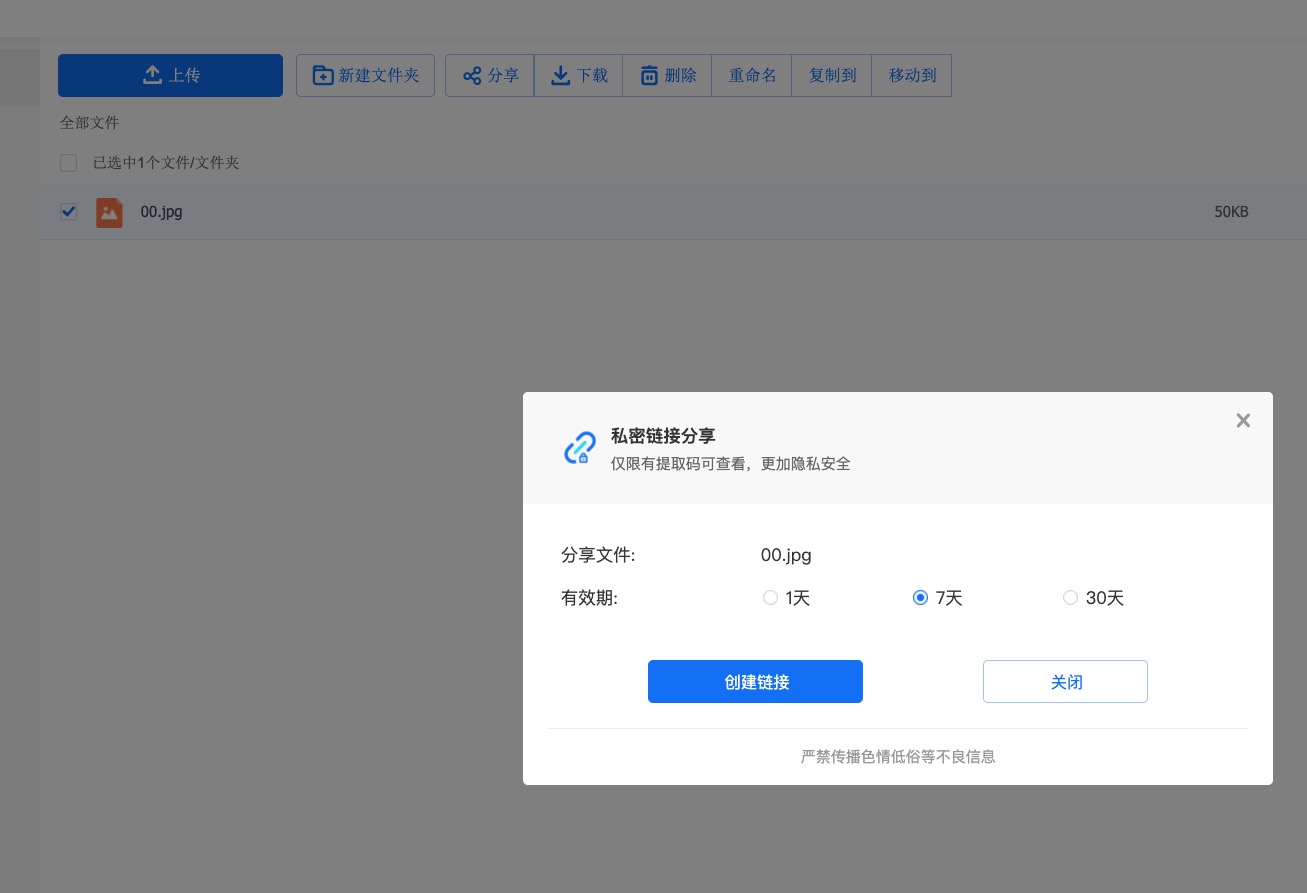Click the trash delete icon

point(649,76)
